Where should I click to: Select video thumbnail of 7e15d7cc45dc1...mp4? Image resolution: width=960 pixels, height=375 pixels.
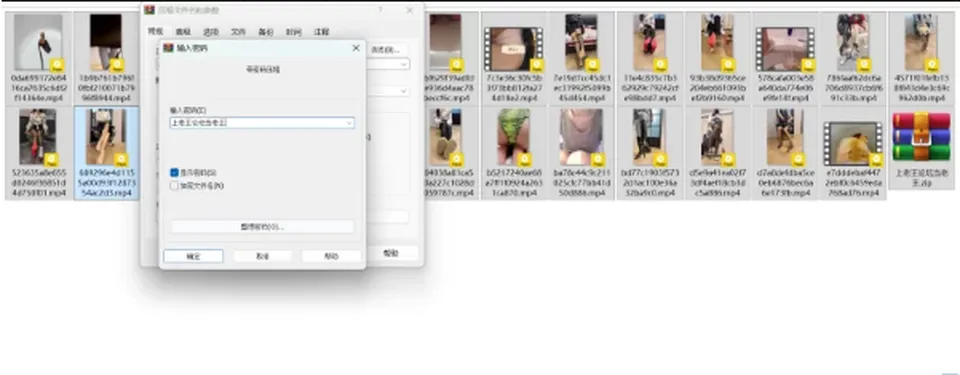(581, 43)
